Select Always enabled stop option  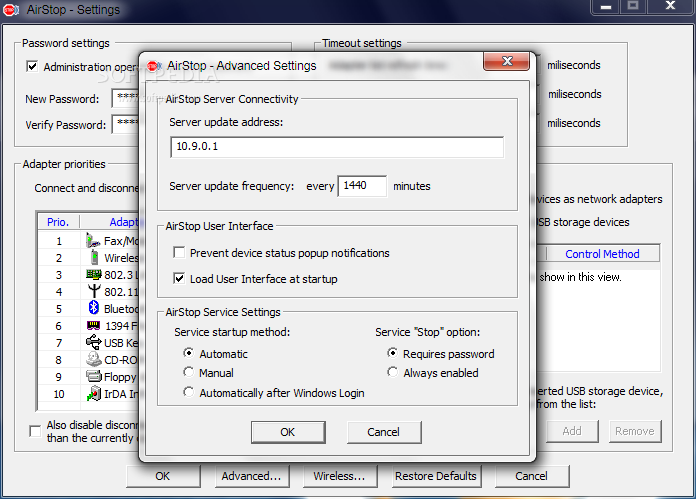pyautogui.click(x=392, y=372)
